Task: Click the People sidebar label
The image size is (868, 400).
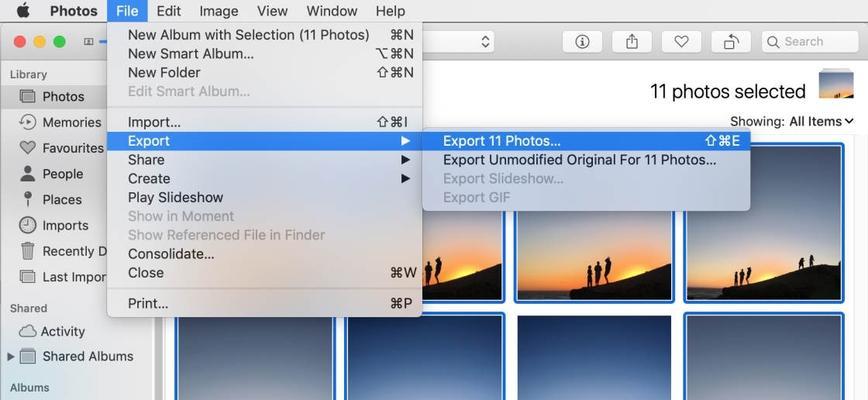Action: tap(63, 174)
